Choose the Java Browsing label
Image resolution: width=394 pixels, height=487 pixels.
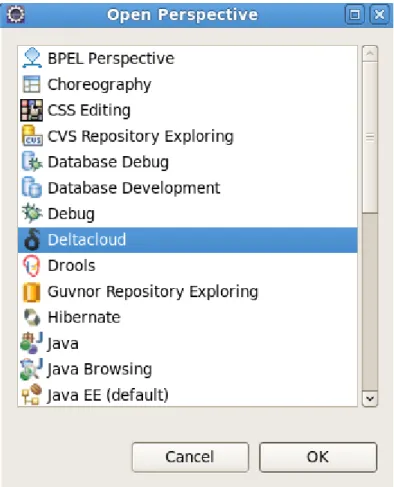tap(99, 370)
